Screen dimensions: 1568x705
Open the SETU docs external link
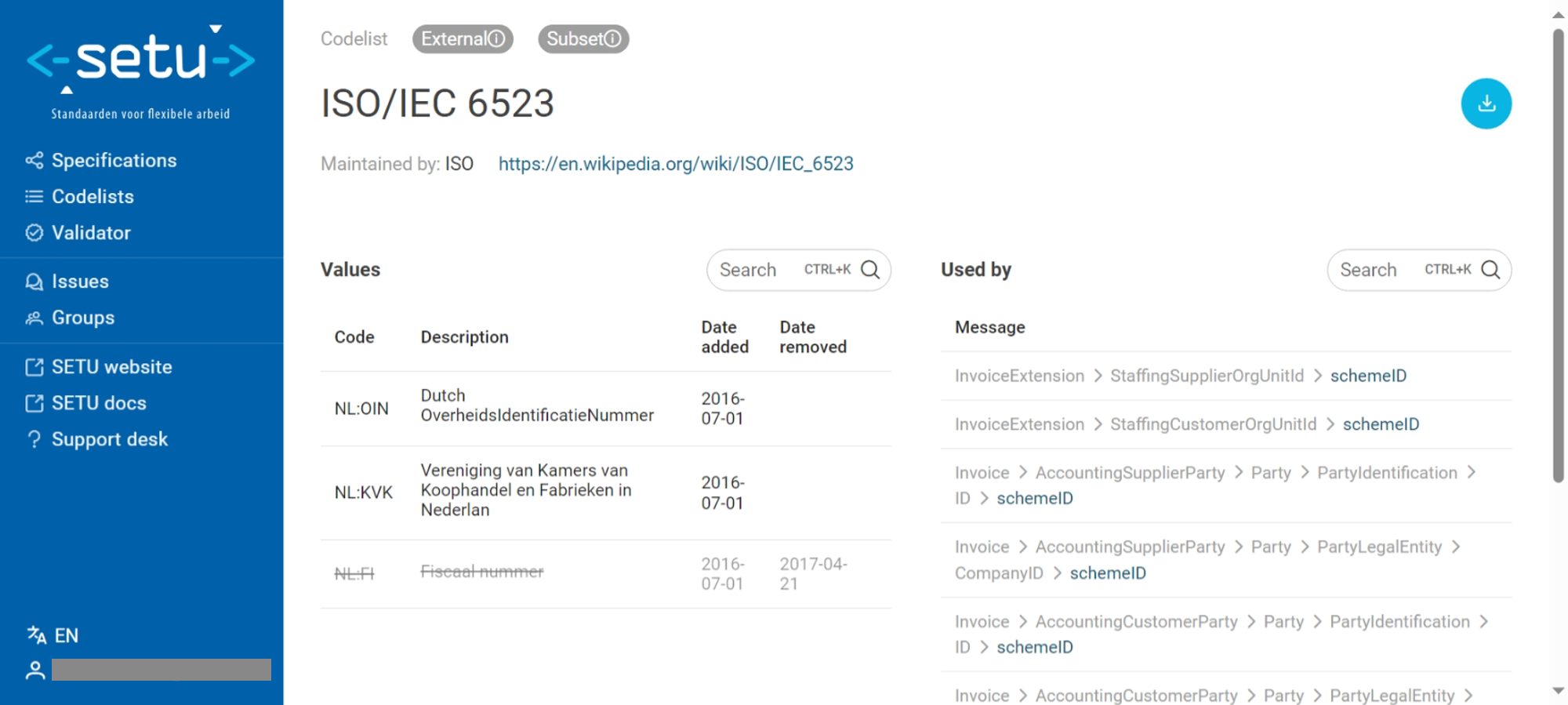(99, 403)
